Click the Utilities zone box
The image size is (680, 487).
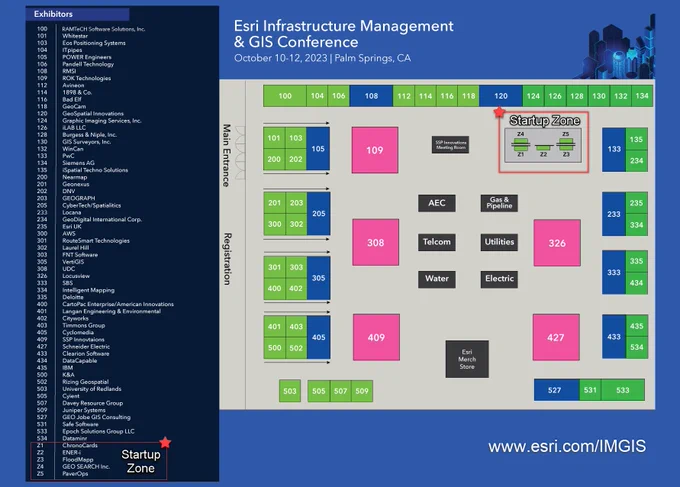(499, 242)
